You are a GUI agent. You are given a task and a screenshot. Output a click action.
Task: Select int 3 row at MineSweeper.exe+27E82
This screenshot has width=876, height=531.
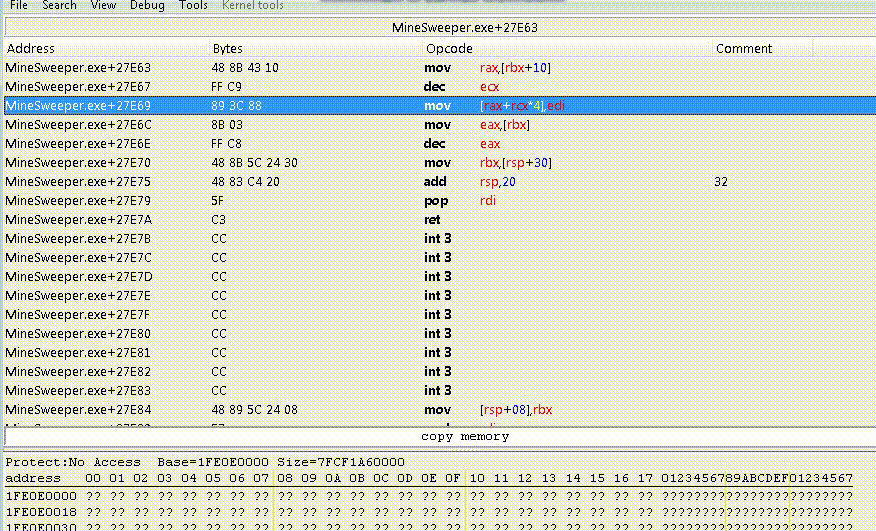(x=440, y=372)
